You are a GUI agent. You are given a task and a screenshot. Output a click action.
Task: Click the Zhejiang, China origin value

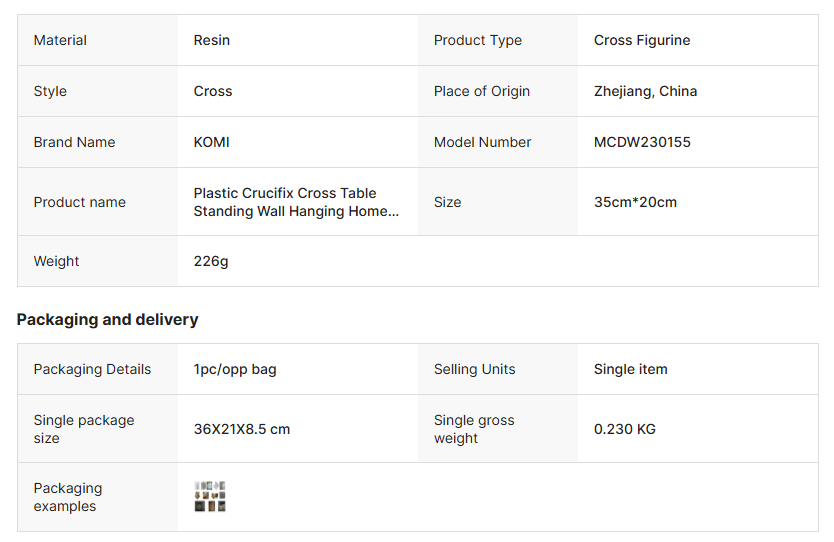pyautogui.click(x=645, y=91)
